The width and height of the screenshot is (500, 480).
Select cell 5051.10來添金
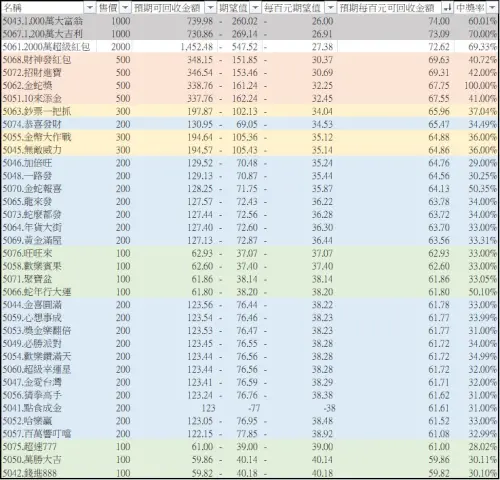pos(49,98)
